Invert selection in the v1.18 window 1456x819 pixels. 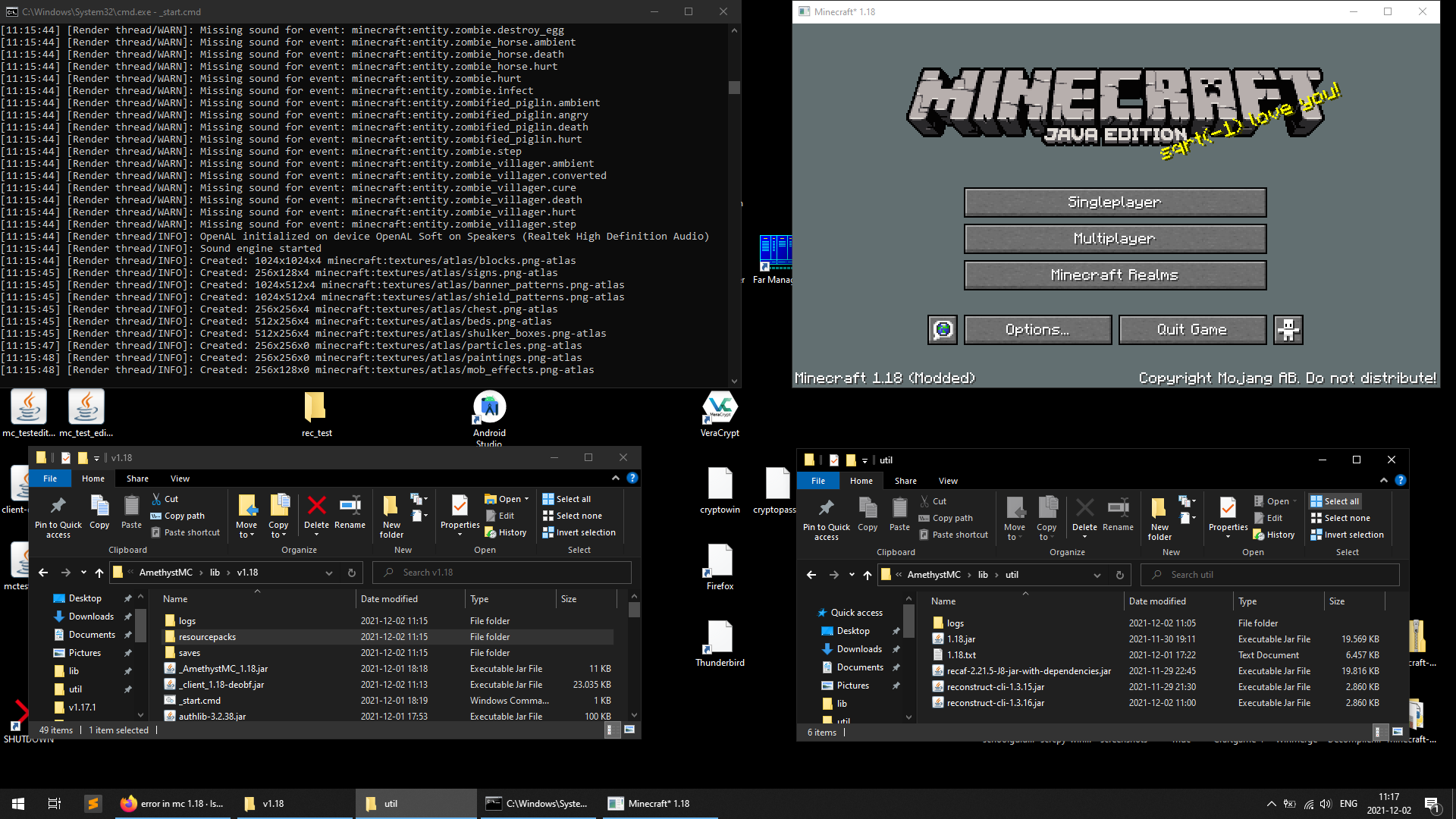click(x=579, y=532)
